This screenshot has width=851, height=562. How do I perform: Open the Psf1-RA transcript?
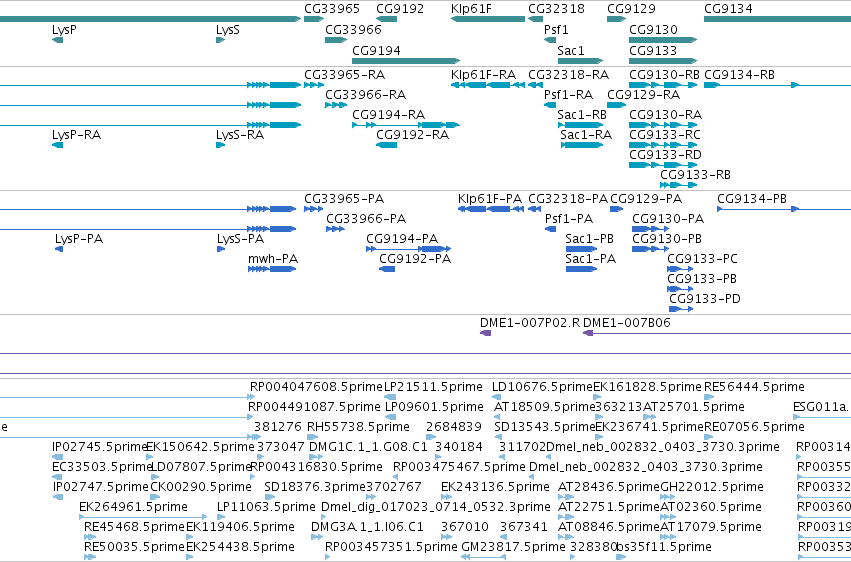click(x=550, y=105)
